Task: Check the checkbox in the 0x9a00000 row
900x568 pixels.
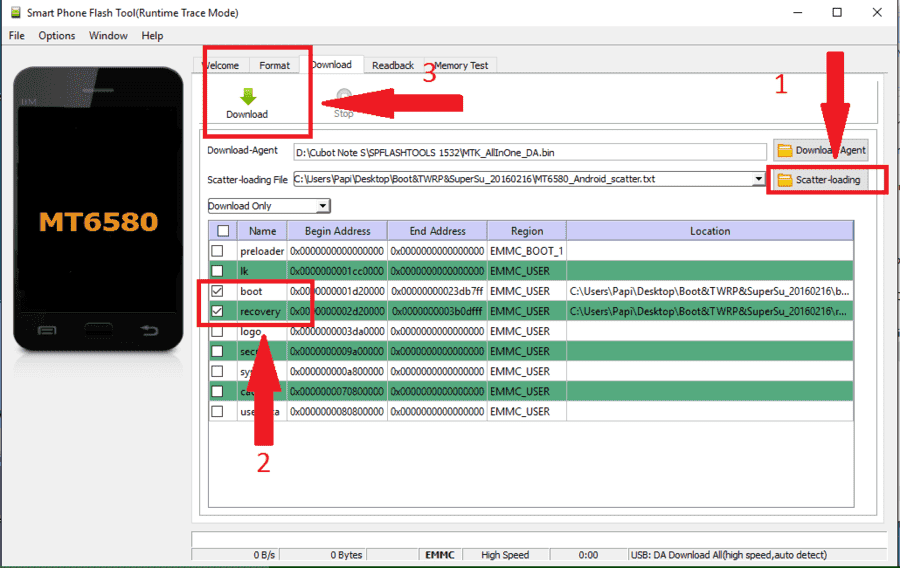Action: click(x=217, y=351)
